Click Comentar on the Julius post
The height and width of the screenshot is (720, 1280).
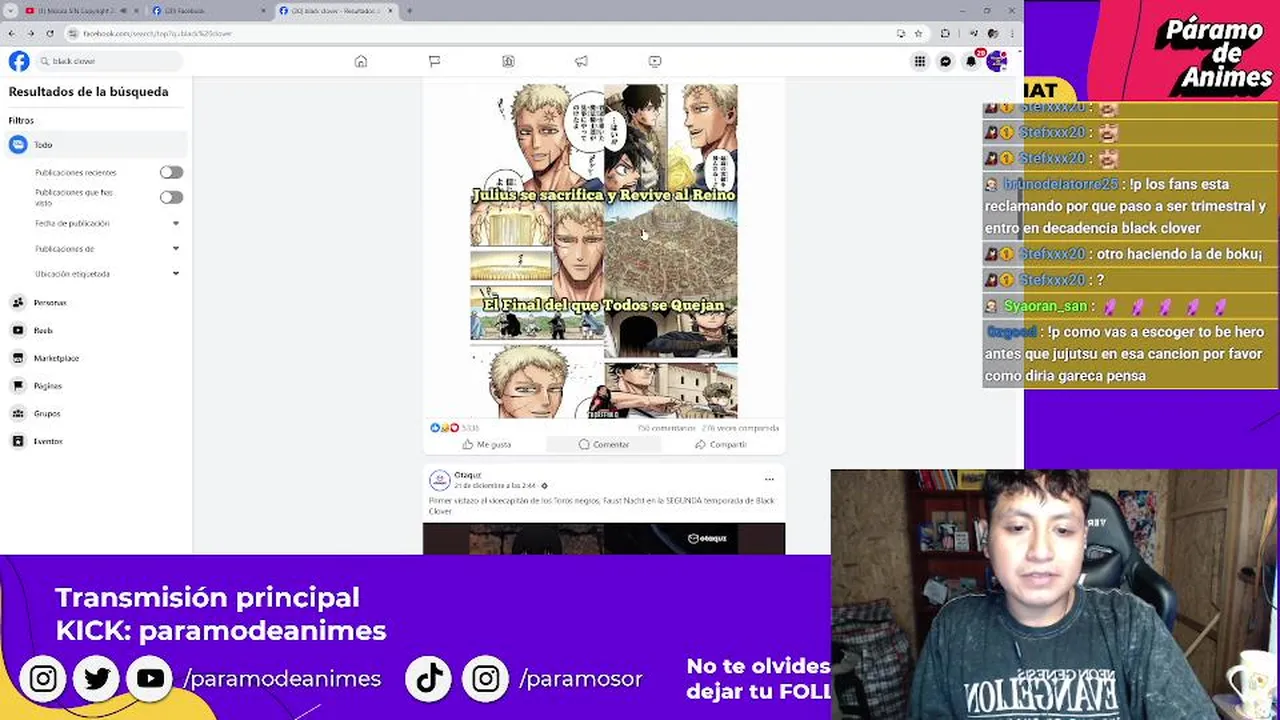pos(604,444)
